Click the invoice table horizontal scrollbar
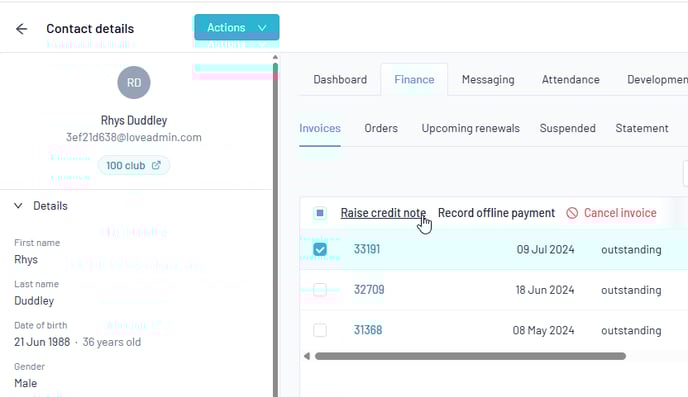 470,356
